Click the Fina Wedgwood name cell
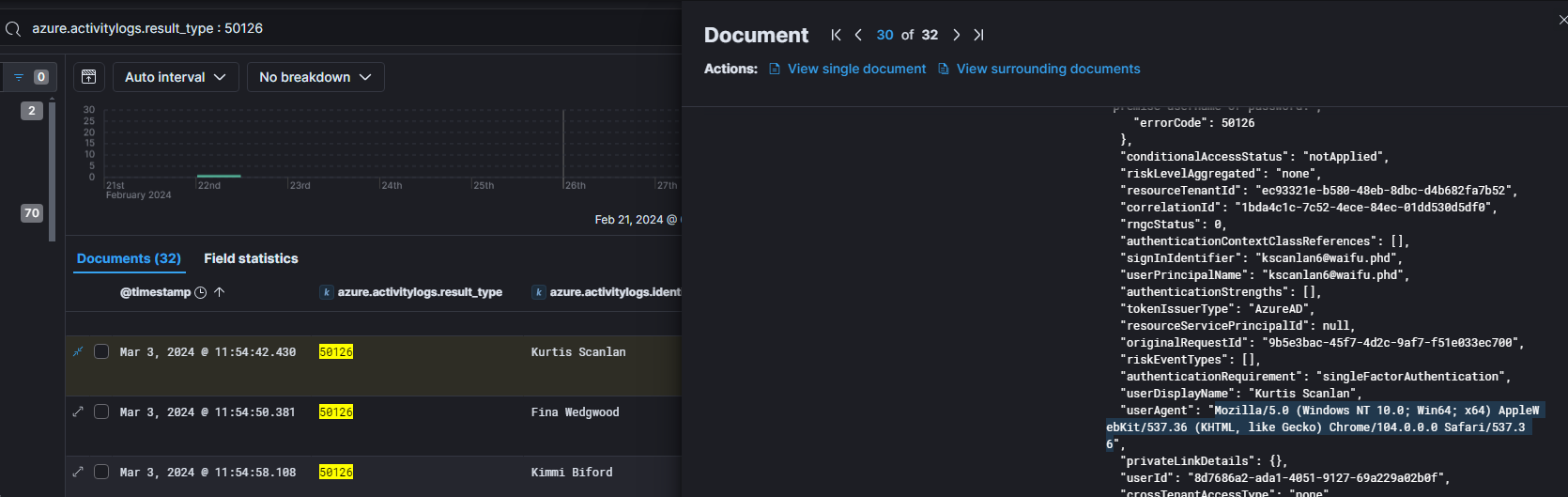Image resolution: width=1568 pixels, height=497 pixels. (x=575, y=412)
